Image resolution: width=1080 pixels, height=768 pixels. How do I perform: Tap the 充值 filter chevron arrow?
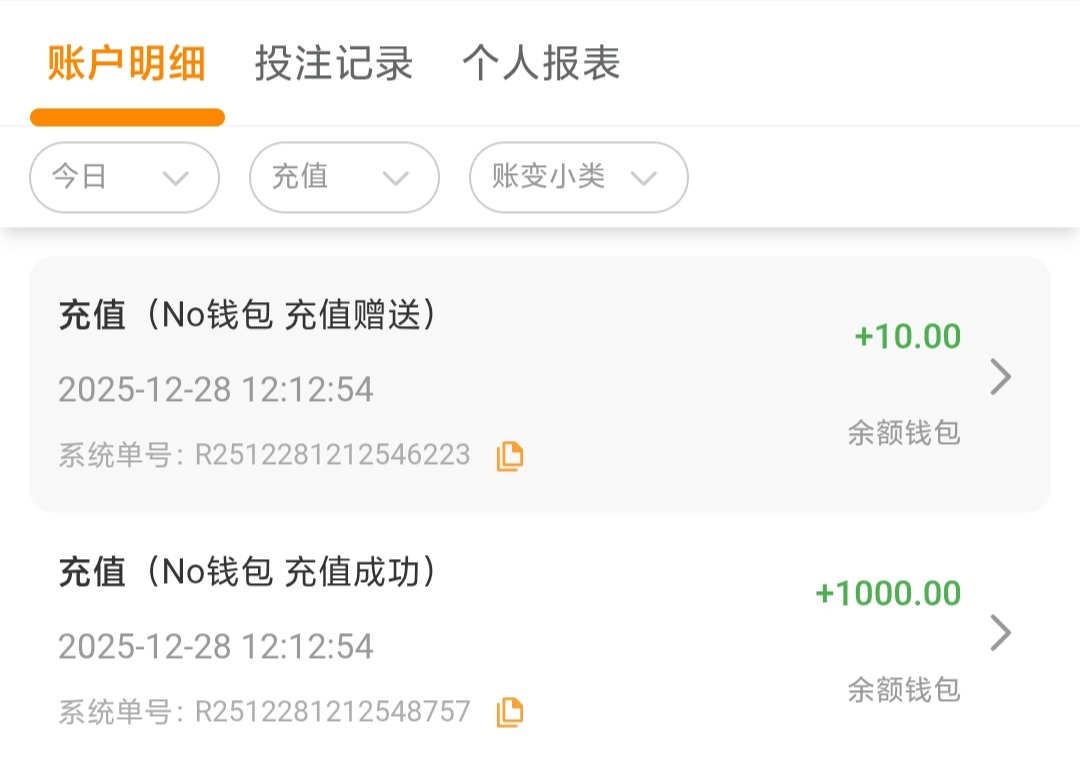point(396,178)
